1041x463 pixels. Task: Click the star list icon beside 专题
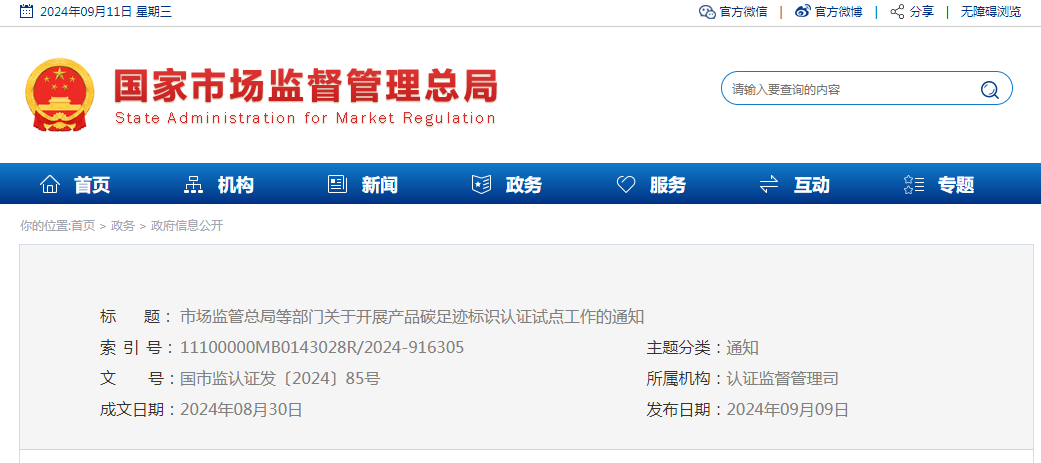pyautogui.click(x=914, y=184)
